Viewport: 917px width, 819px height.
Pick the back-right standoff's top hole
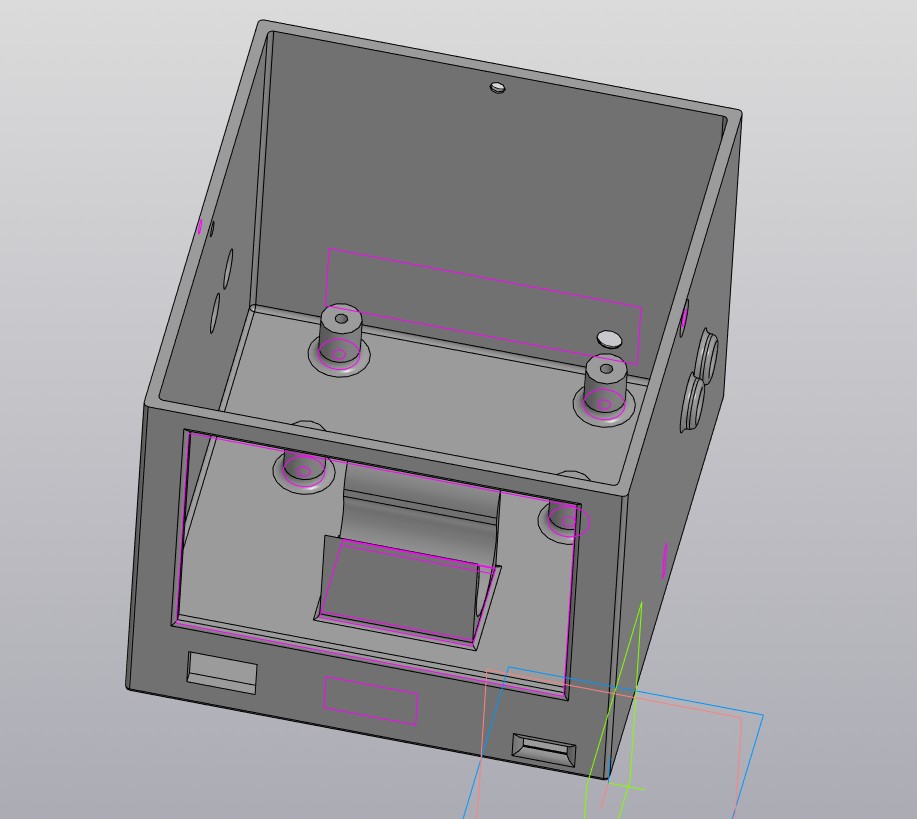tap(606, 369)
